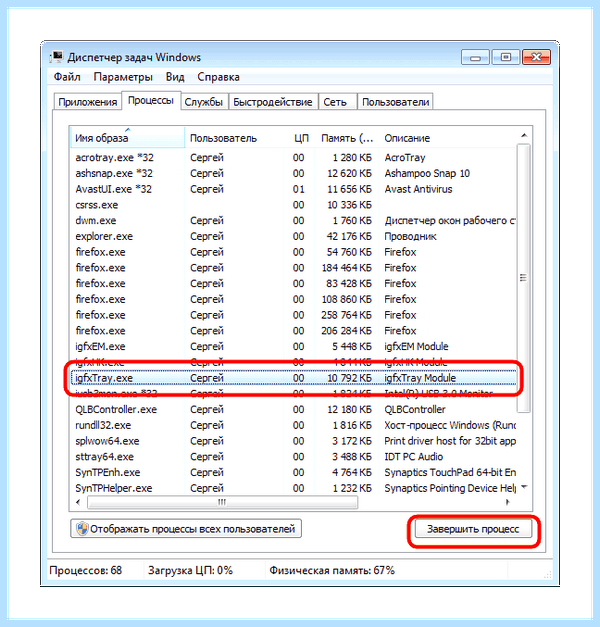Select the acrotray.exe *32 process
The width and height of the screenshot is (600, 627).
pos(293,158)
